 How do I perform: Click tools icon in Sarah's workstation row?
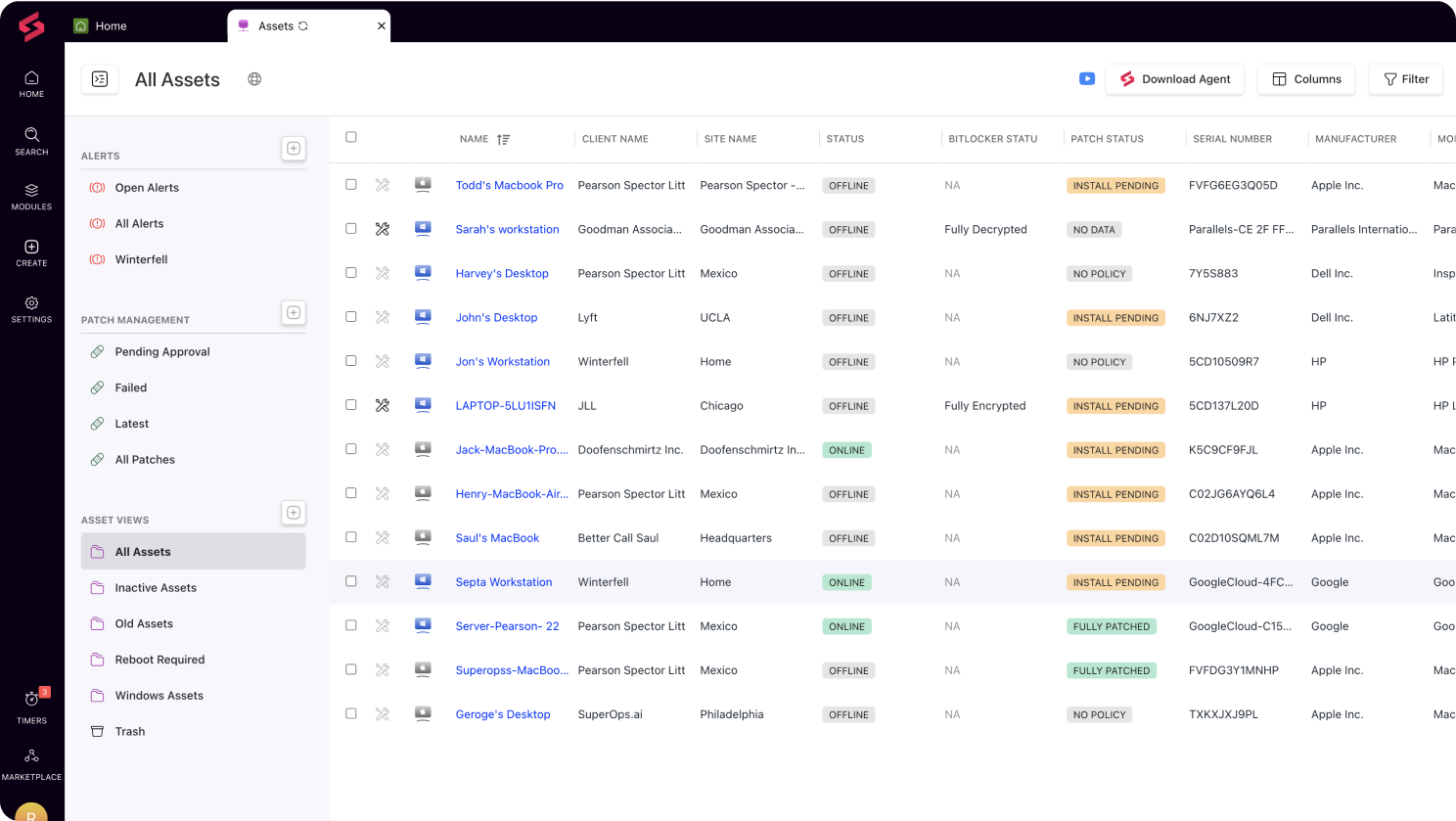(383, 229)
